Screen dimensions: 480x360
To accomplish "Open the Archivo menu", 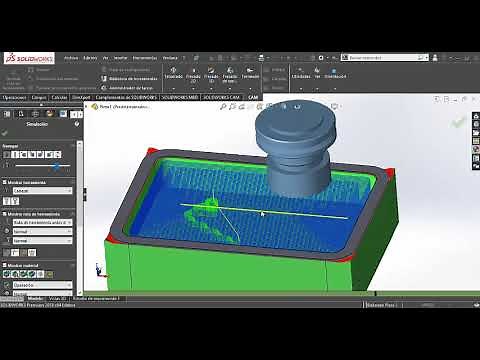I will 71,58.
